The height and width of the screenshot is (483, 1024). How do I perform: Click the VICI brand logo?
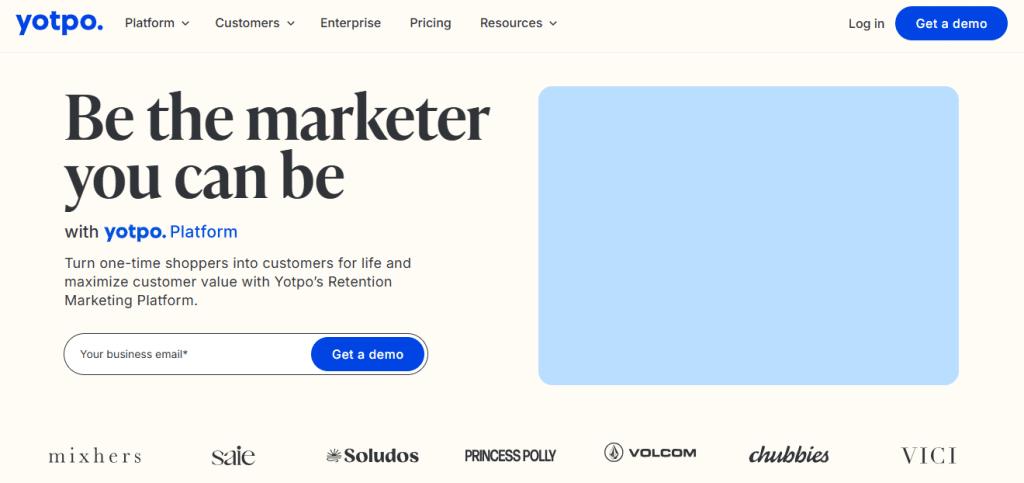929,456
